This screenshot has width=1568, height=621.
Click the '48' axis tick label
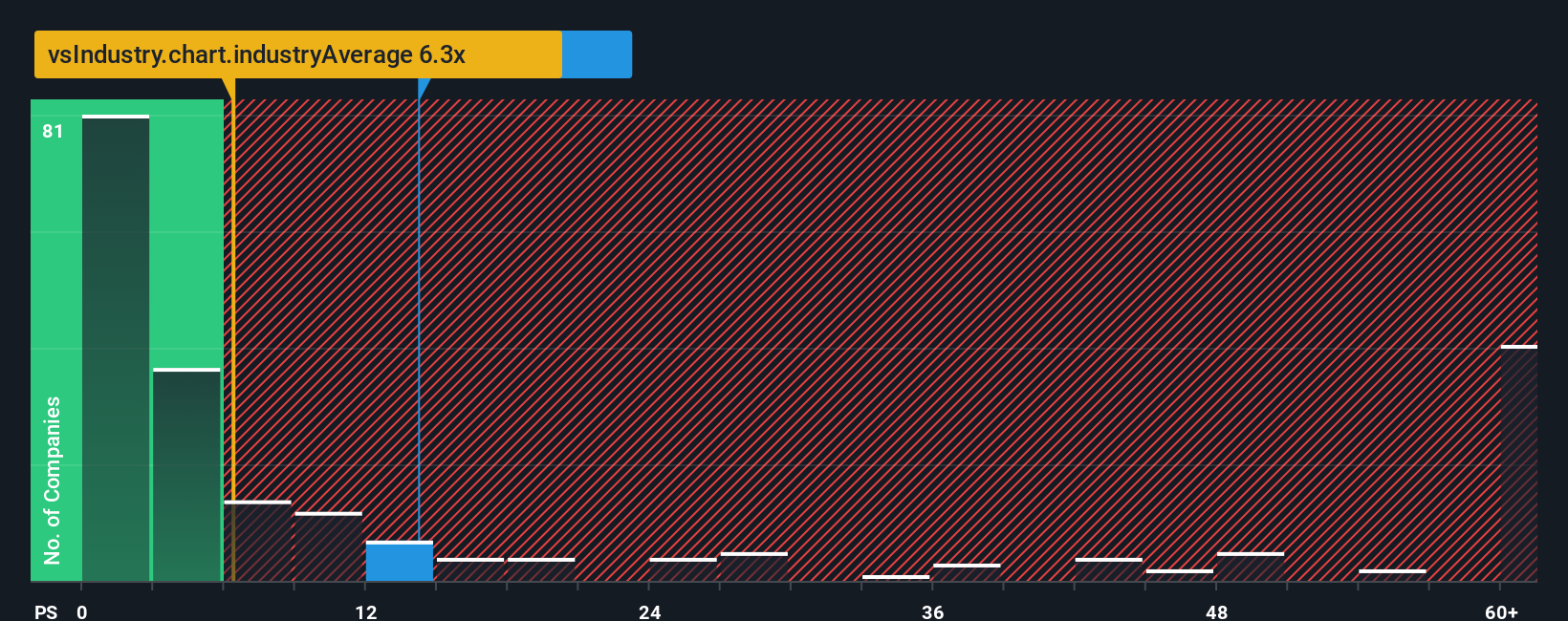[1217, 611]
